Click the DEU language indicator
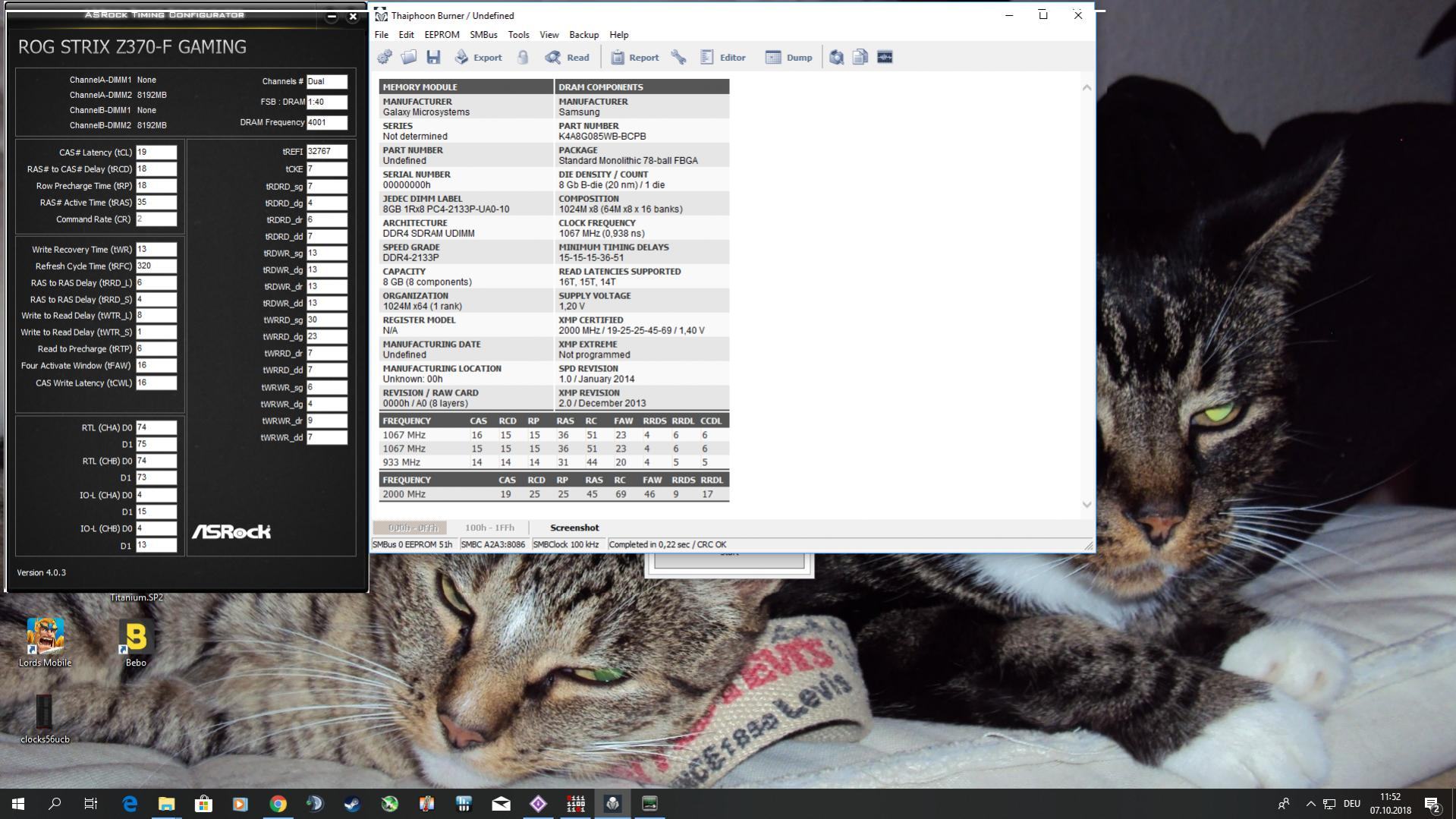Viewport: 1456px width, 819px height. point(1351,804)
